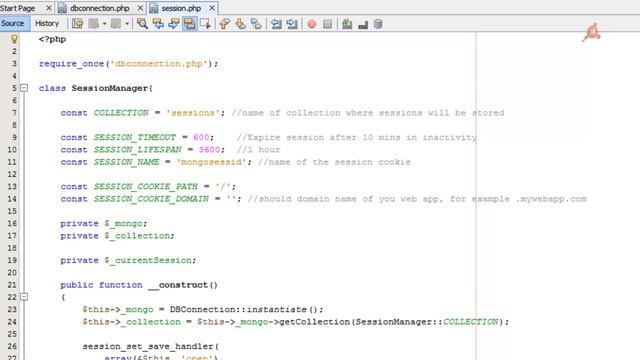Click the getCollection method call
640x360 pixels.
[x=315, y=322]
